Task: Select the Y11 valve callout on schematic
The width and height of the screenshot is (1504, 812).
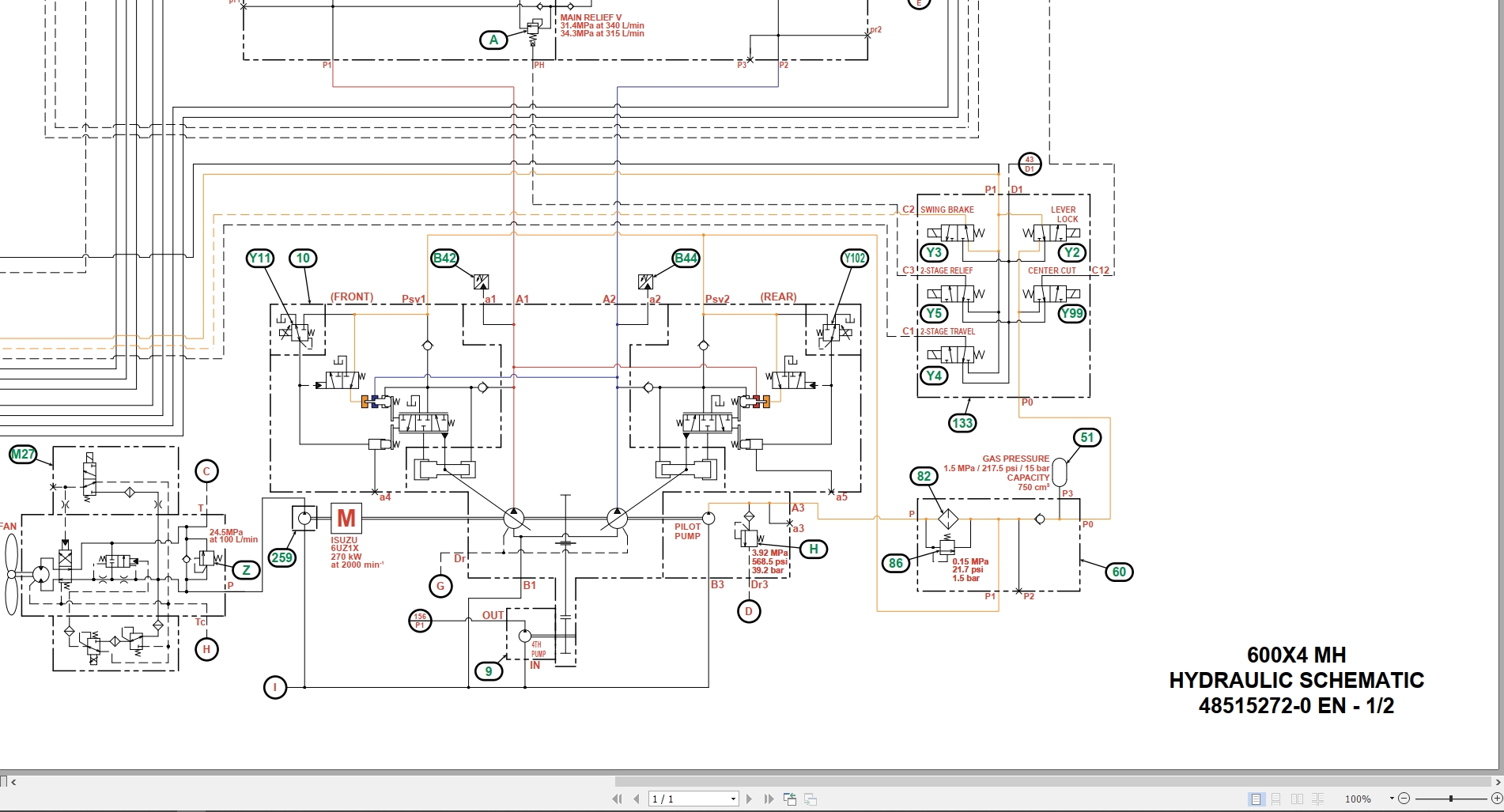Action: 259,258
